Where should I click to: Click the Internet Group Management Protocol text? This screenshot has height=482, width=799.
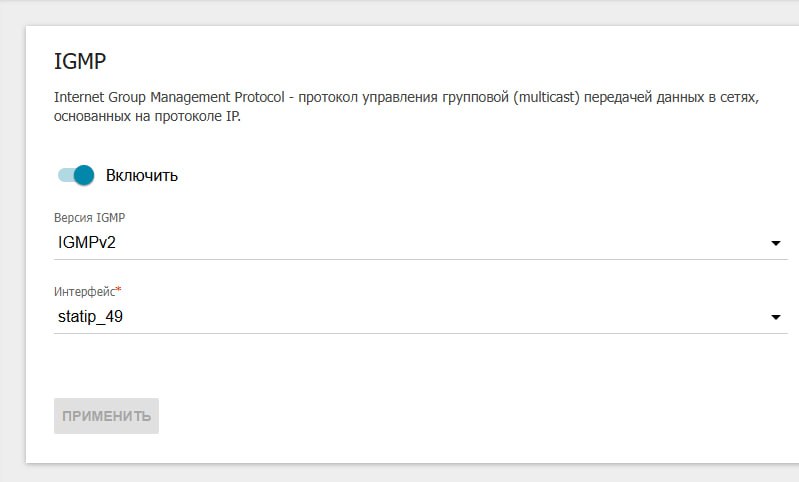(x=169, y=97)
